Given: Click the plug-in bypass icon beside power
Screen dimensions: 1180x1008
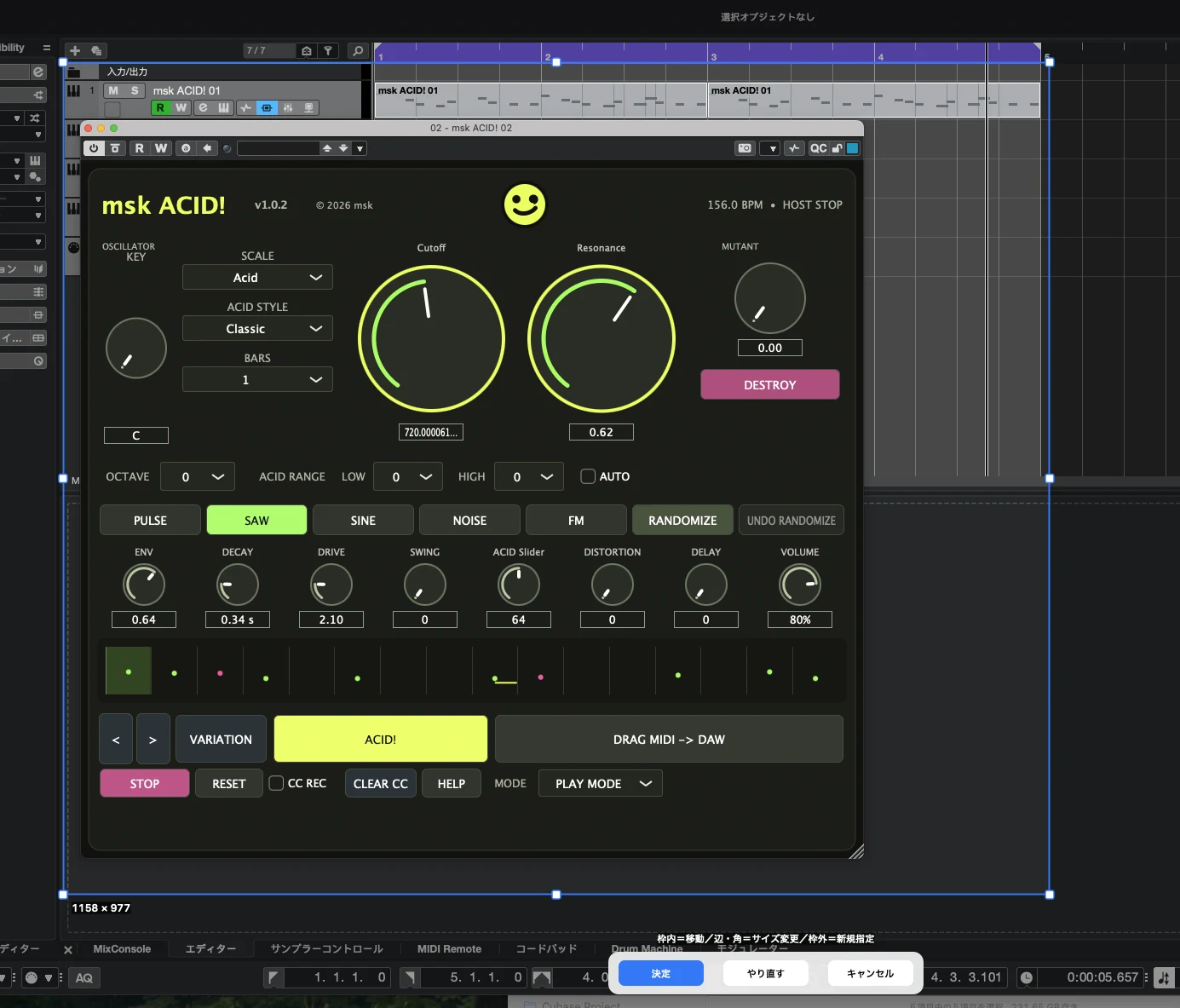Looking at the screenshot, I should [115, 148].
